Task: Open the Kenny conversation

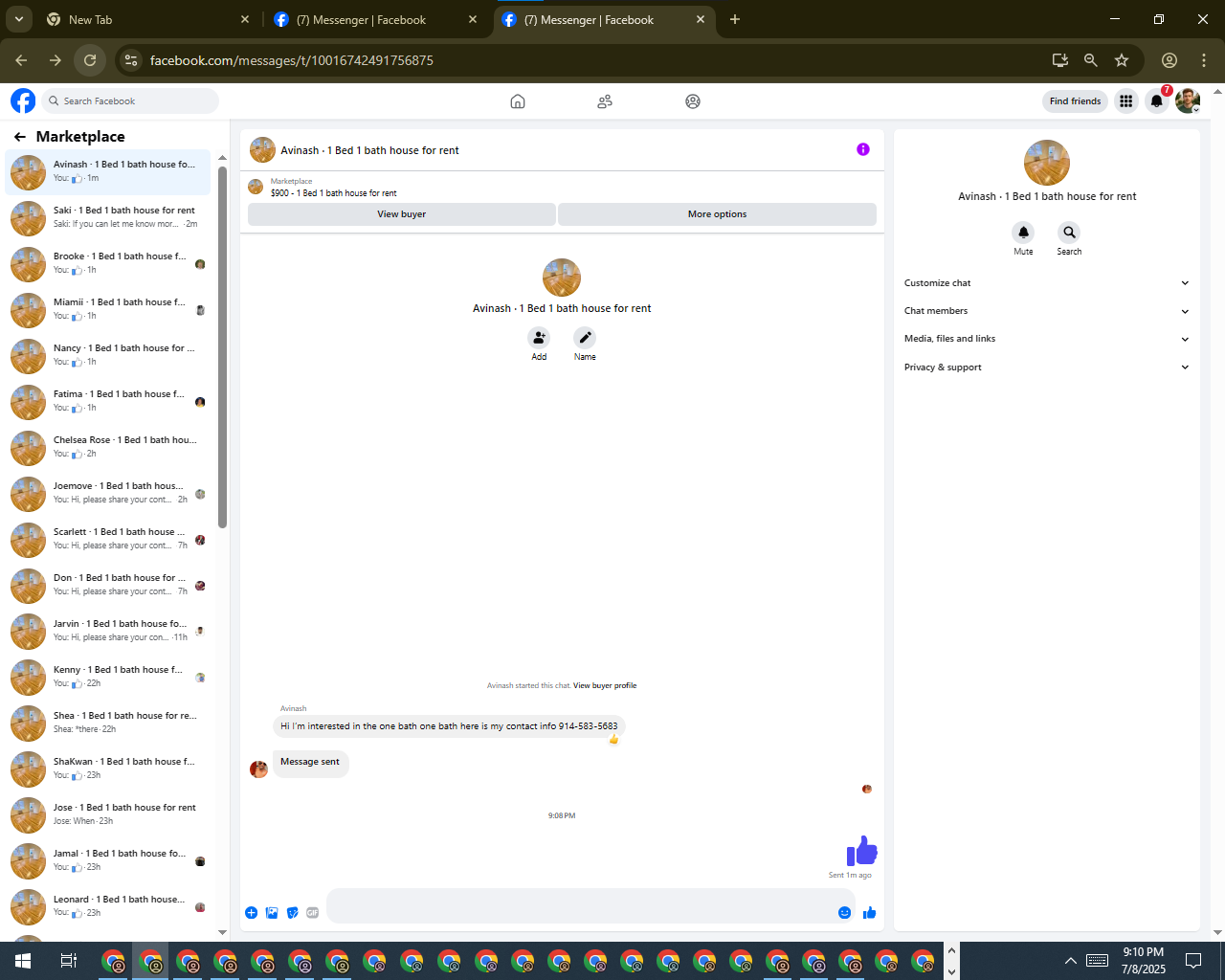Action: tap(108, 678)
